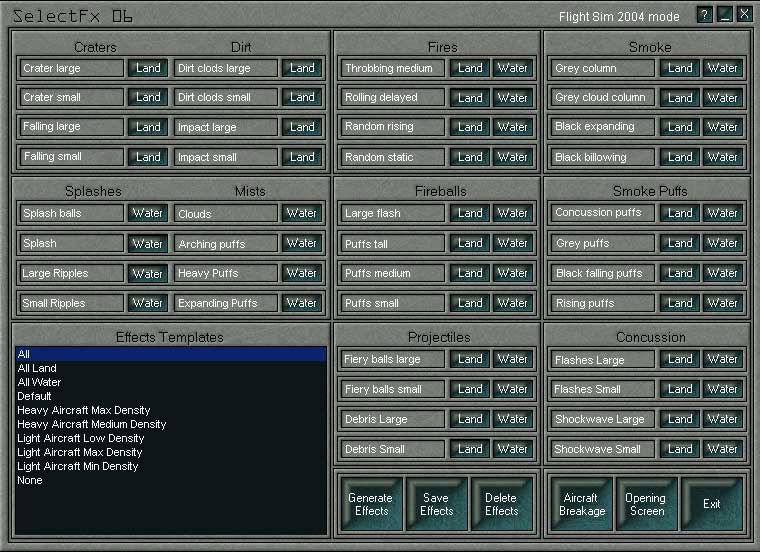Click the Save Effects button
Viewport: 760px width, 552px height.
(x=436, y=504)
